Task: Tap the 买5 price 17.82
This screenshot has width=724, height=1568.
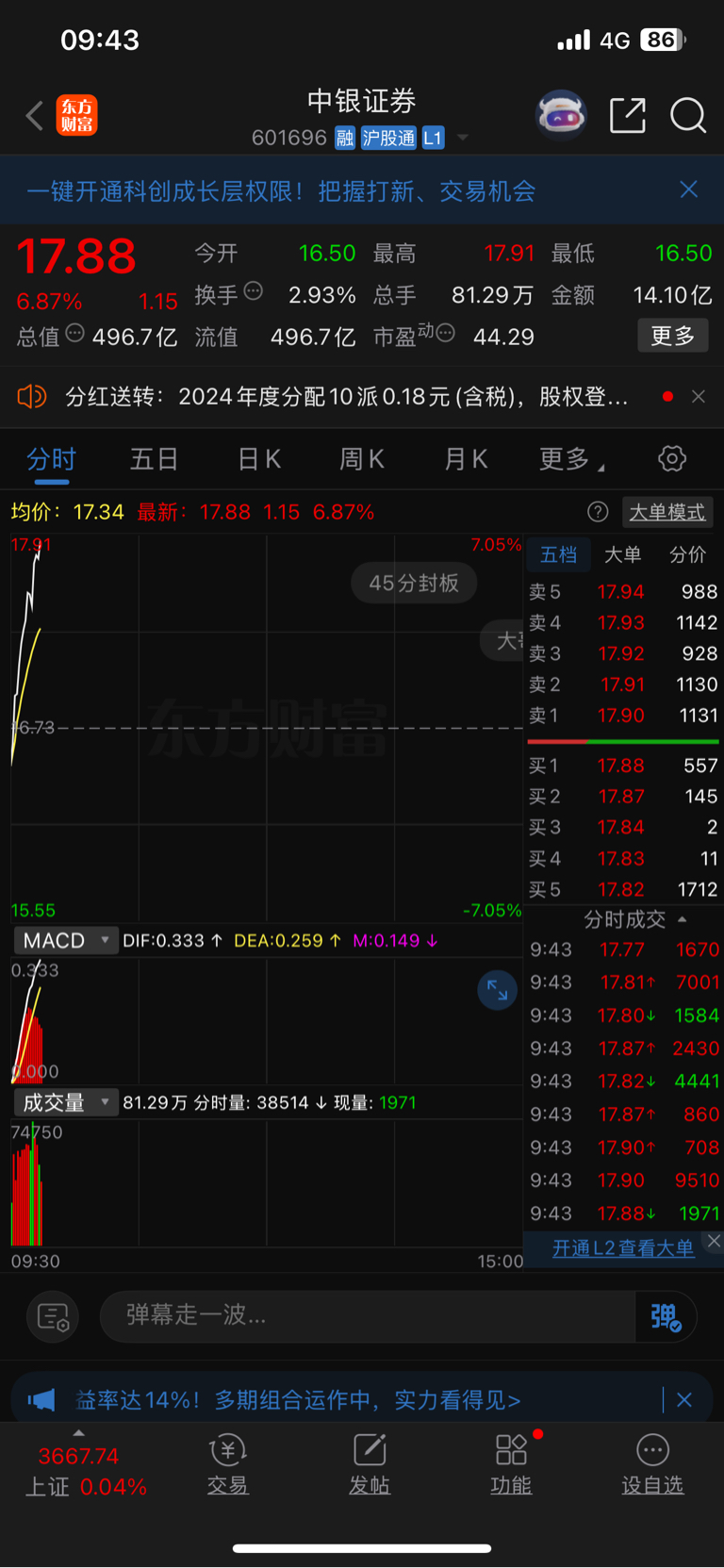Action: coord(621,889)
